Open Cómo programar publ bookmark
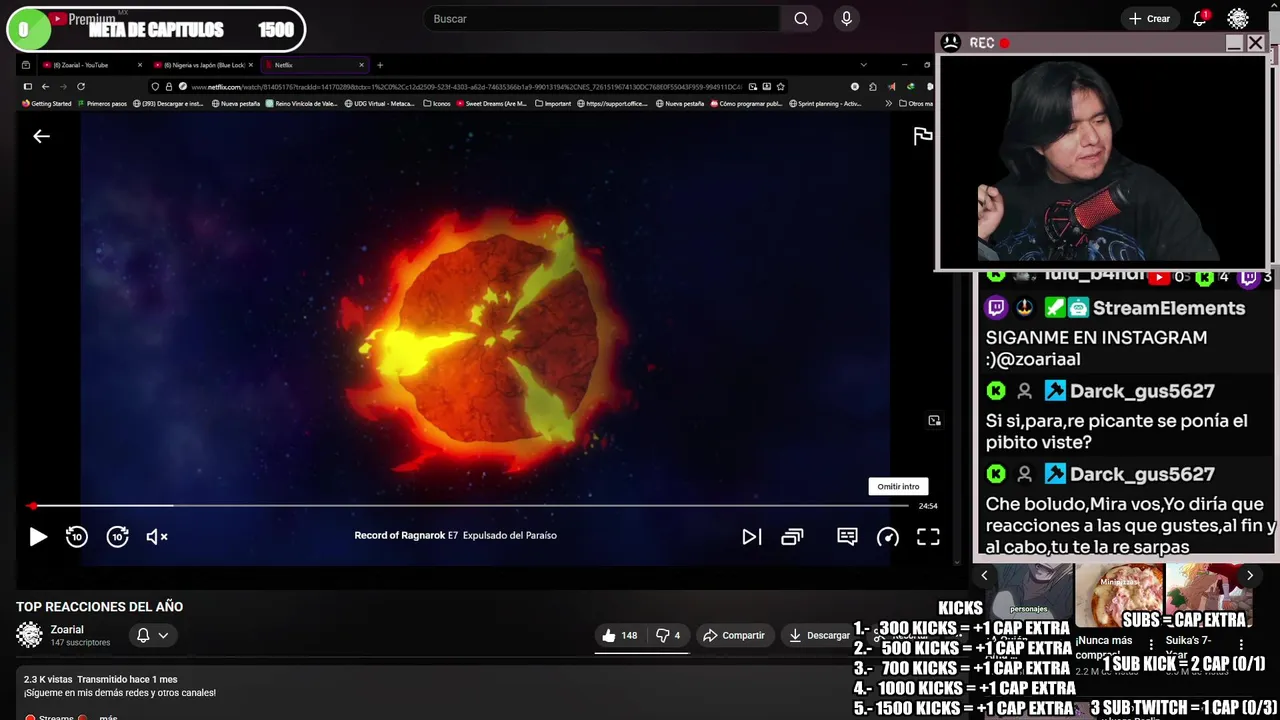The height and width of the screenshot is (720, 1280). coord(746,103)
